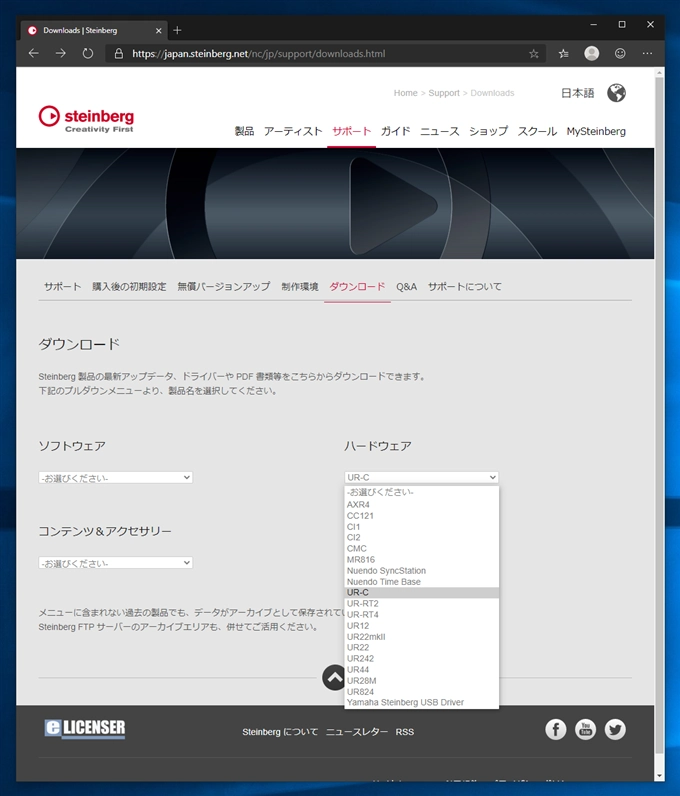680x796 pixels.
Task: Select the highlighted UR-C option
Action: (x=422, y=592)
